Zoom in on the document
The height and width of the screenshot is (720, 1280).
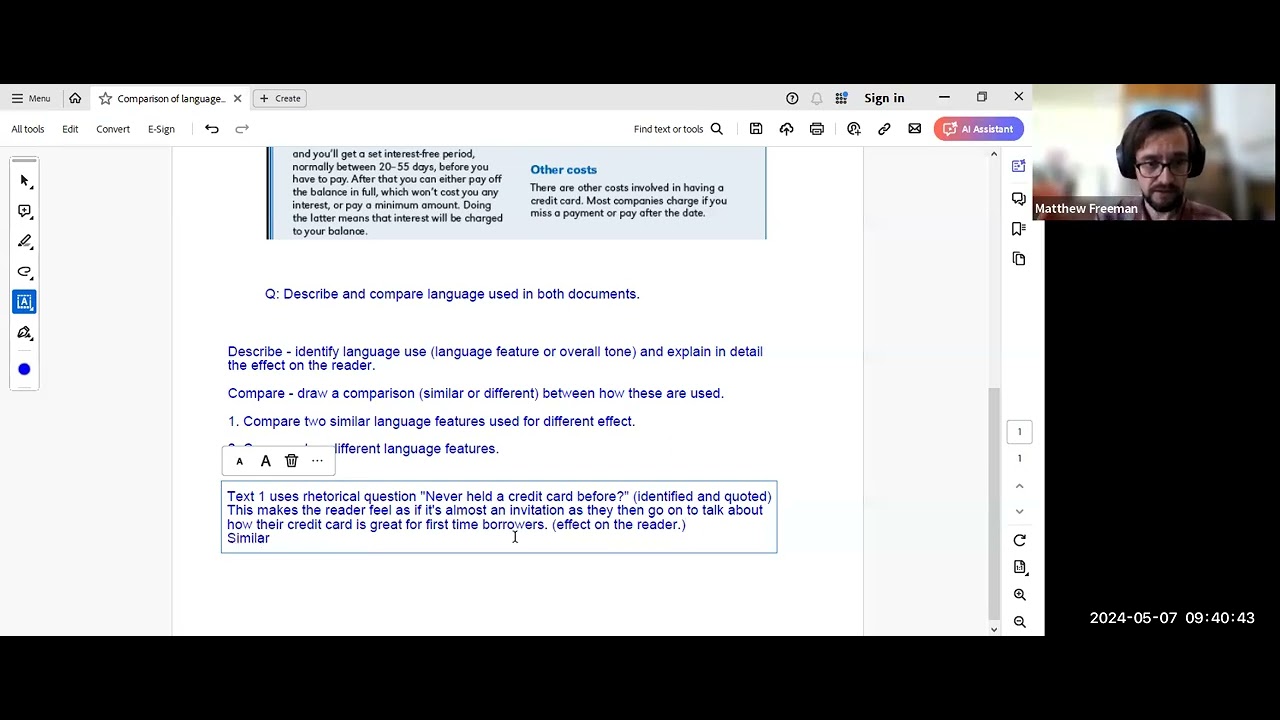pyautogui.click(x=1020, y=595)
